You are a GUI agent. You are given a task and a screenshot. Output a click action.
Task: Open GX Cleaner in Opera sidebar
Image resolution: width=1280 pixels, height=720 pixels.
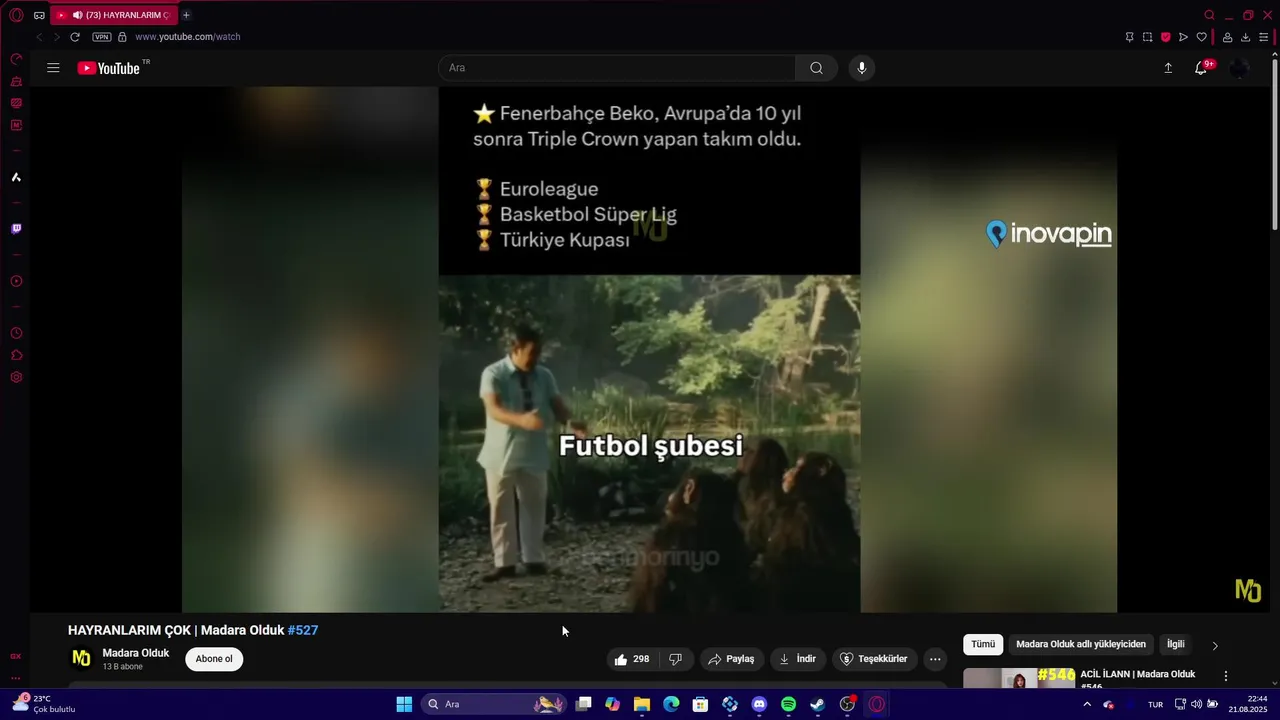(16, 81)
